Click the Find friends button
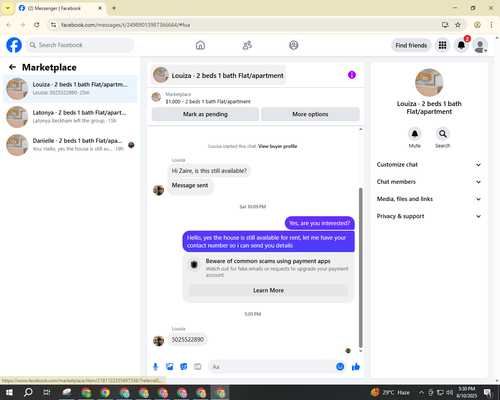Screen dimensions: 500x400 click(x=411, y=45)
